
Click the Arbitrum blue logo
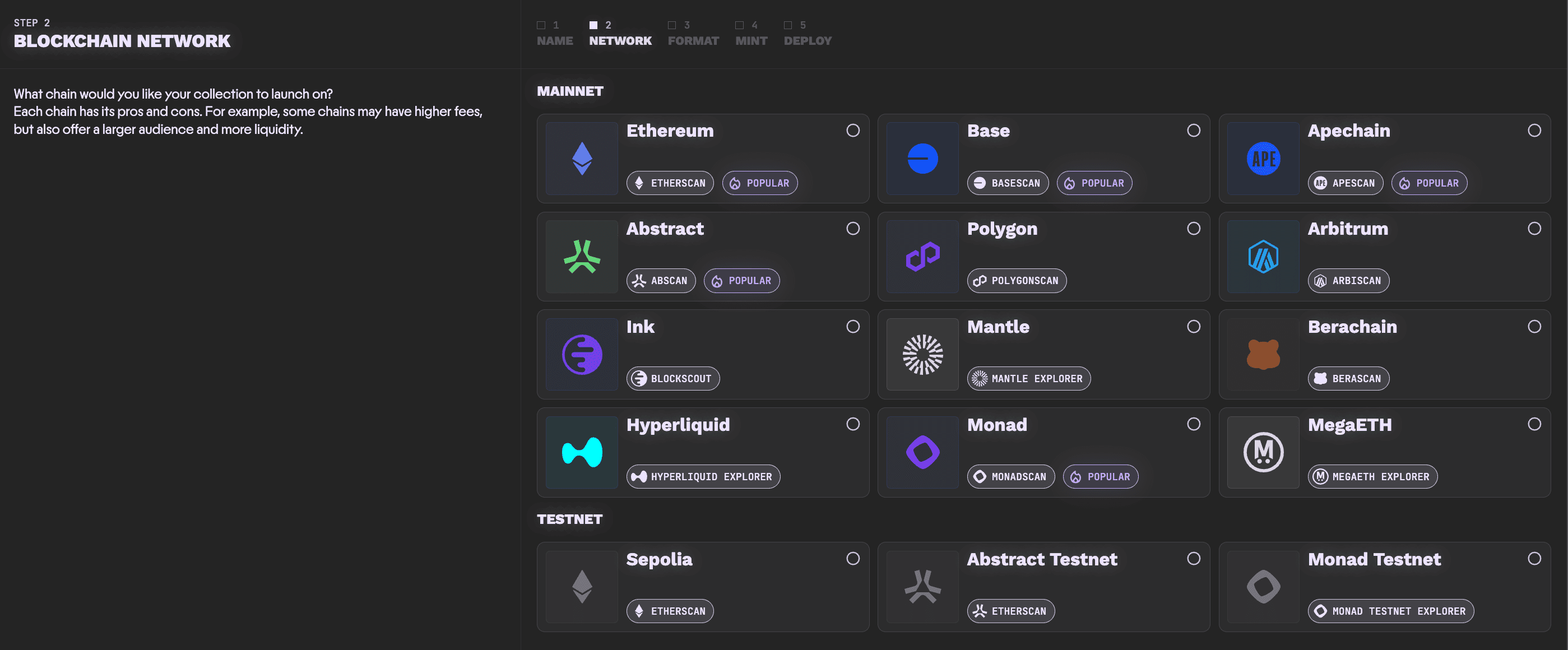coord(1263,257)
